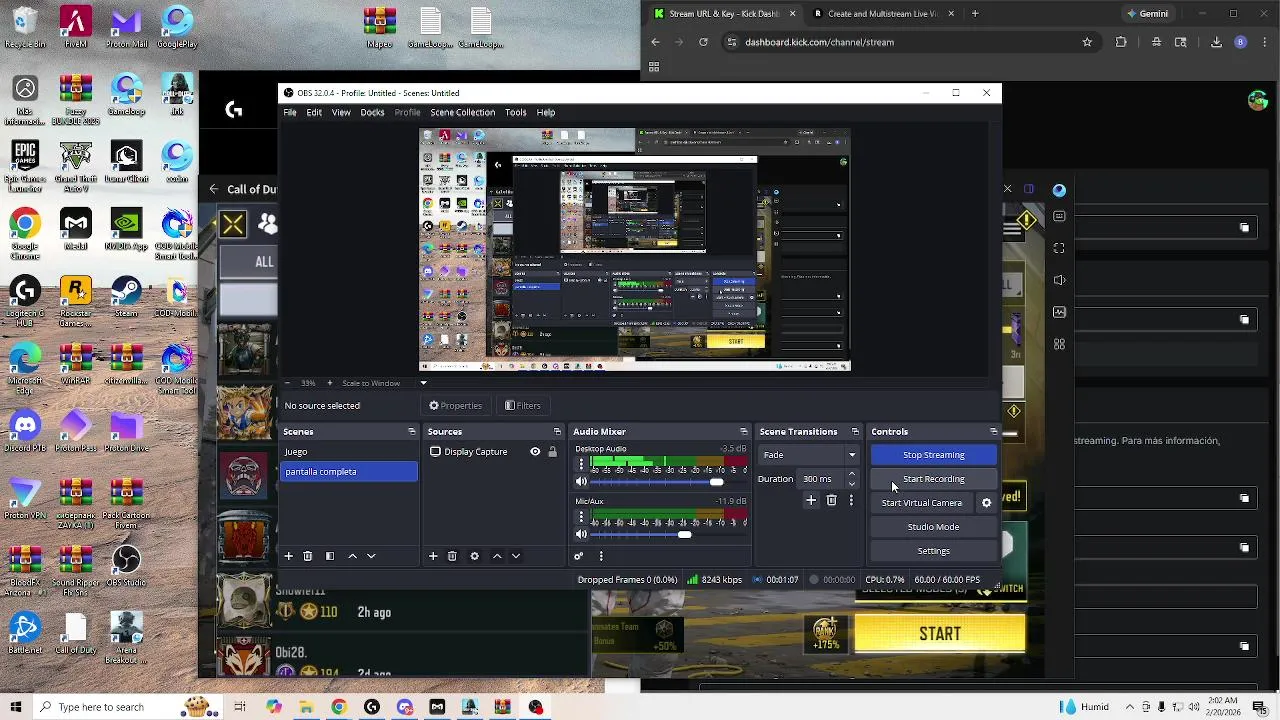This screenshot has height=720, width=1280.
Task: Open advanced audio properties gear in Audio Mixer
Action: point(578,556)
